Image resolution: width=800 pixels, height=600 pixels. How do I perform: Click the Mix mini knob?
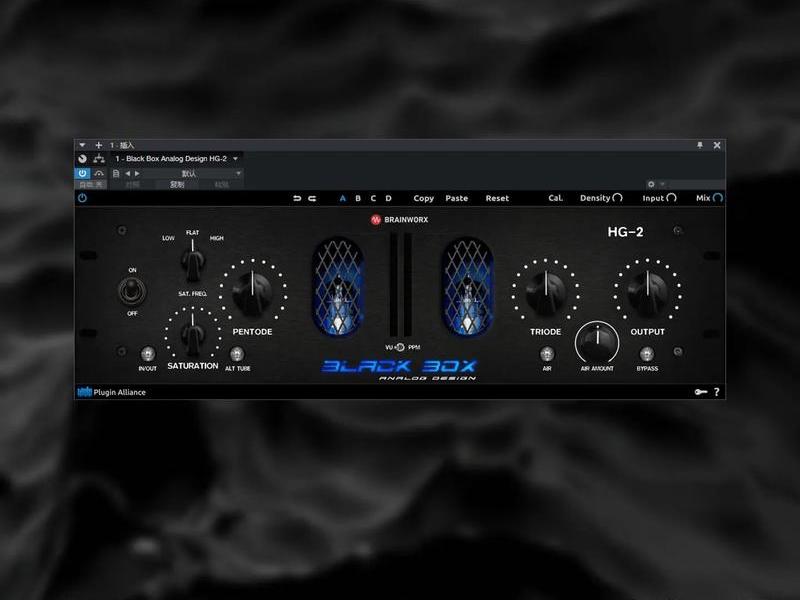[x=718, y=198]
